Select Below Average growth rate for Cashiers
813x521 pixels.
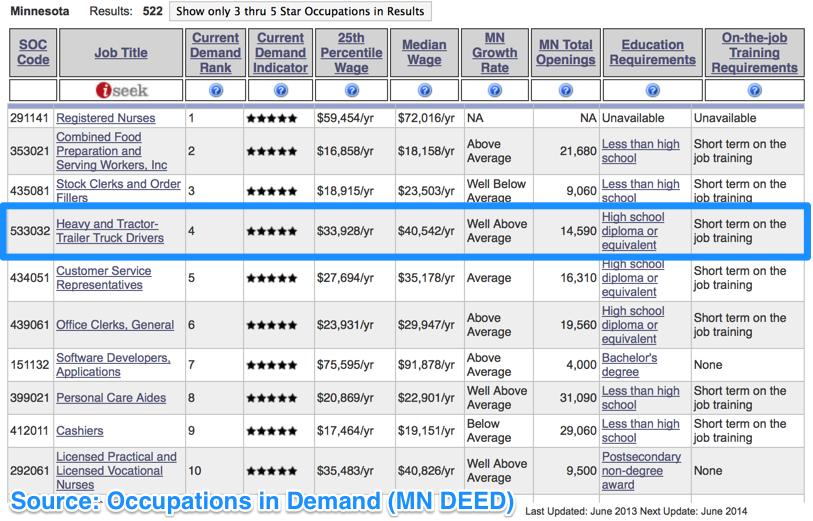[x=489, y=431]
